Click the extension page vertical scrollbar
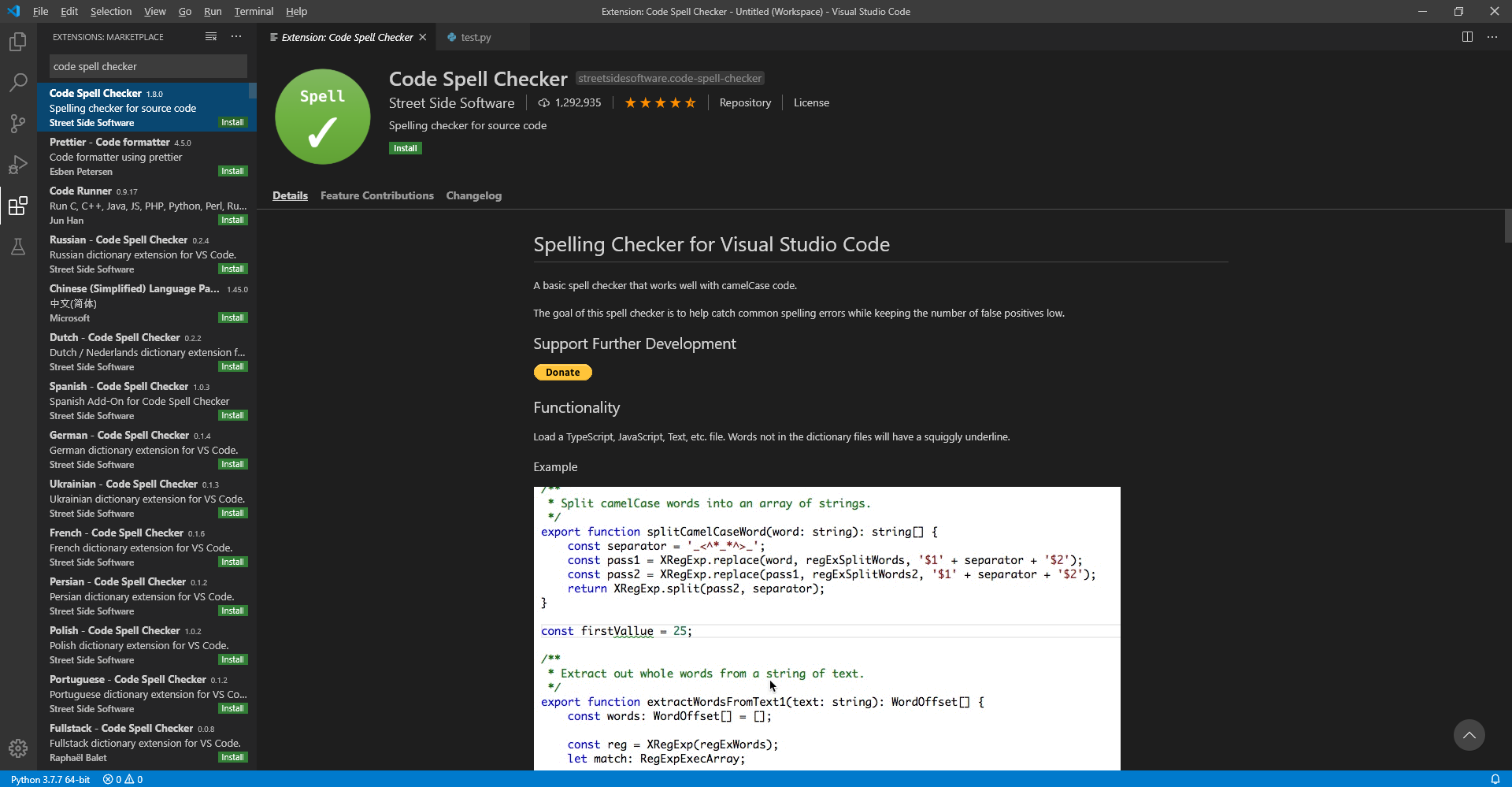1512x787 pixels. pos(1507,227)
